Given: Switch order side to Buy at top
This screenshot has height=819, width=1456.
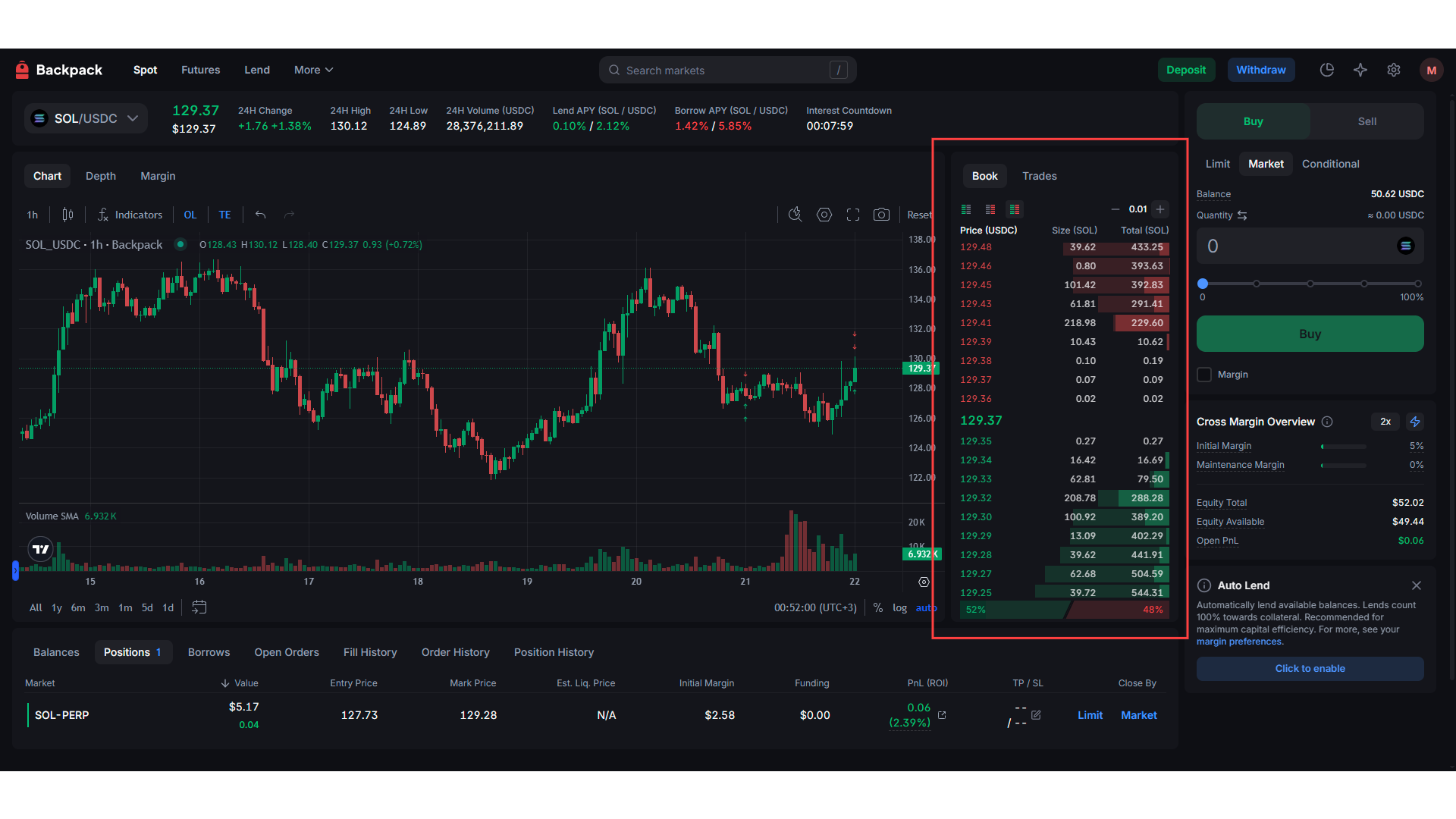Looking at the screenshot, I should 1254,121.
